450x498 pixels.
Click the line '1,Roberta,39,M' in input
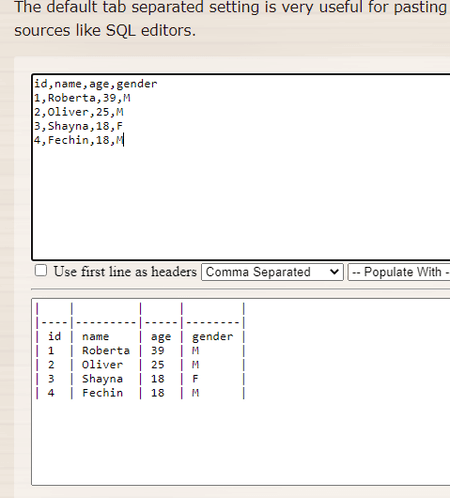[x=82, y=98]
